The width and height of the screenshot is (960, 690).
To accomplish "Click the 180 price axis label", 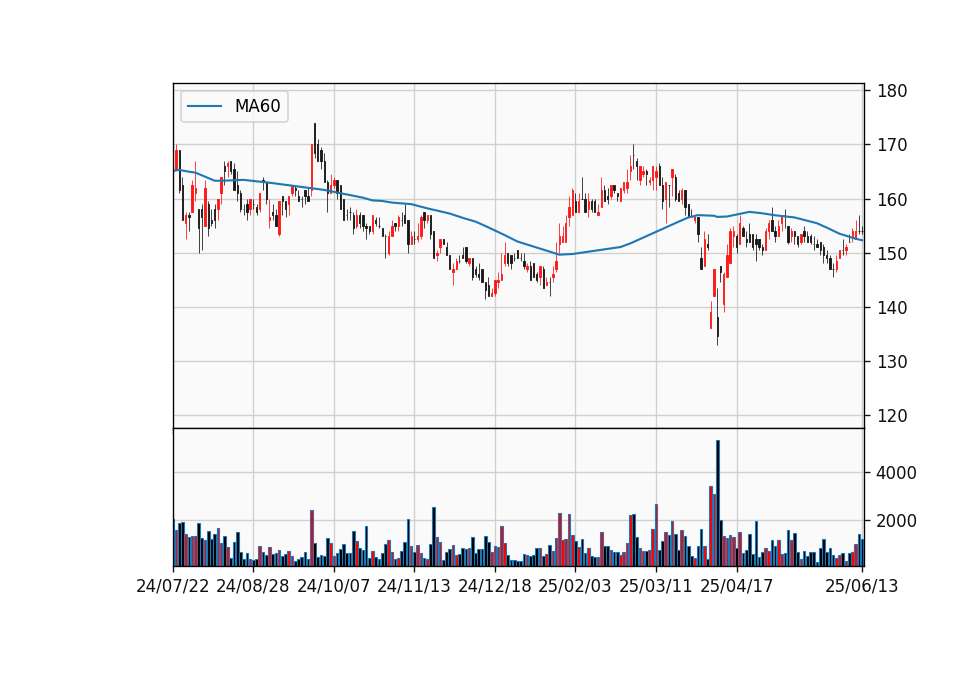I will click(892, 91).
